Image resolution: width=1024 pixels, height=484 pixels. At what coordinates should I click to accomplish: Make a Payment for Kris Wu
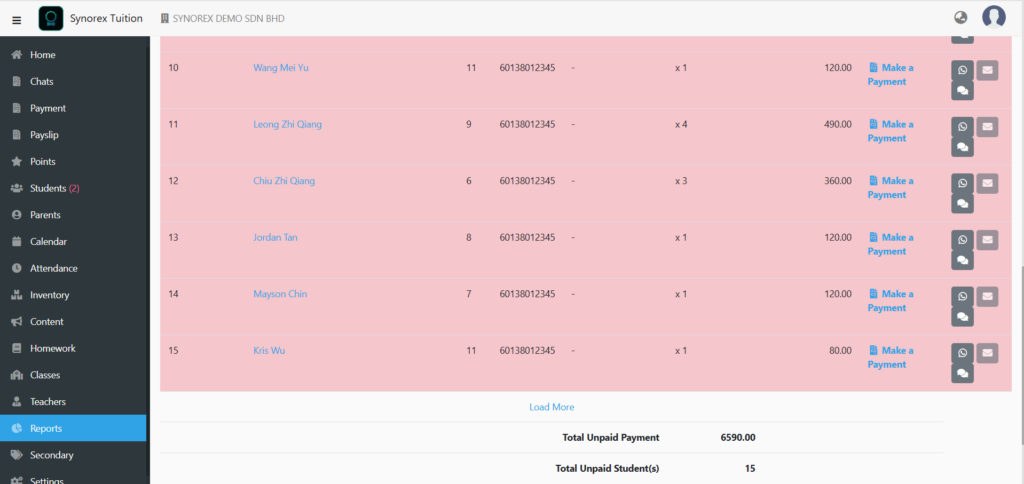point(891,357)
